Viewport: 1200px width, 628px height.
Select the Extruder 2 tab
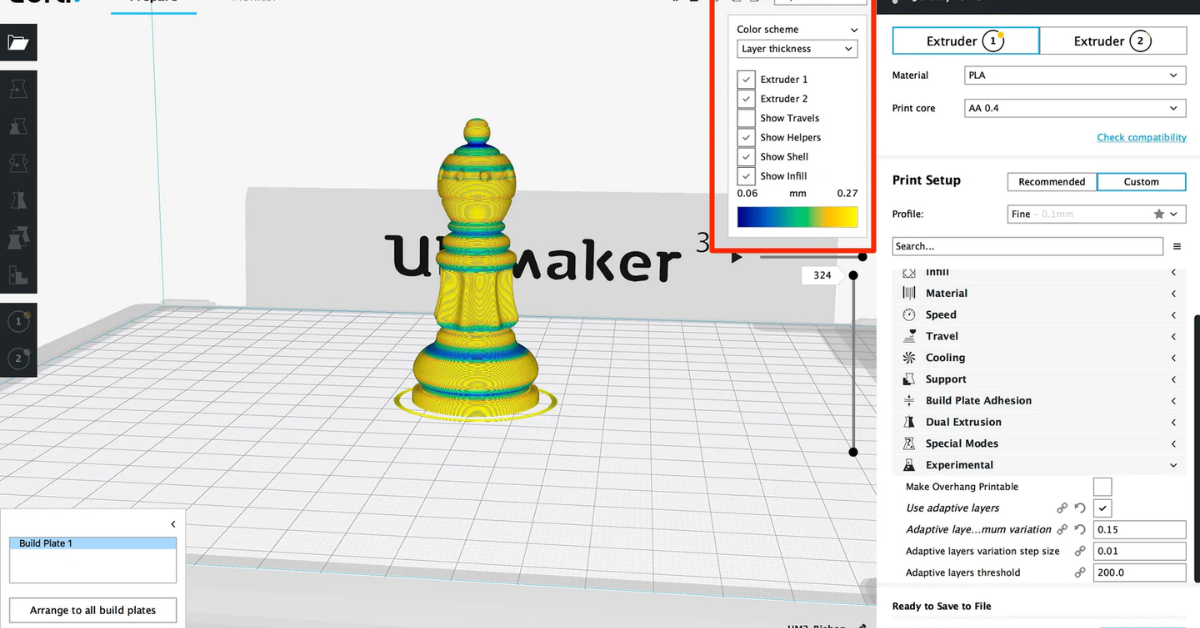tap(1113, 41)
